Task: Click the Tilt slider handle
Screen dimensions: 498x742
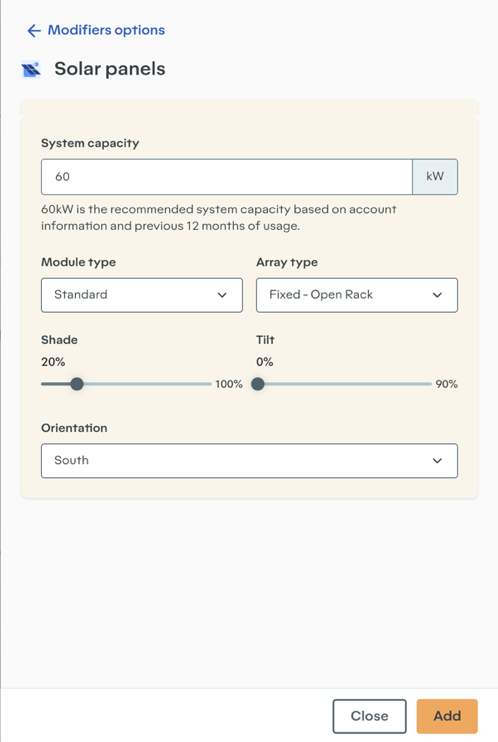Action: (258, 384)
